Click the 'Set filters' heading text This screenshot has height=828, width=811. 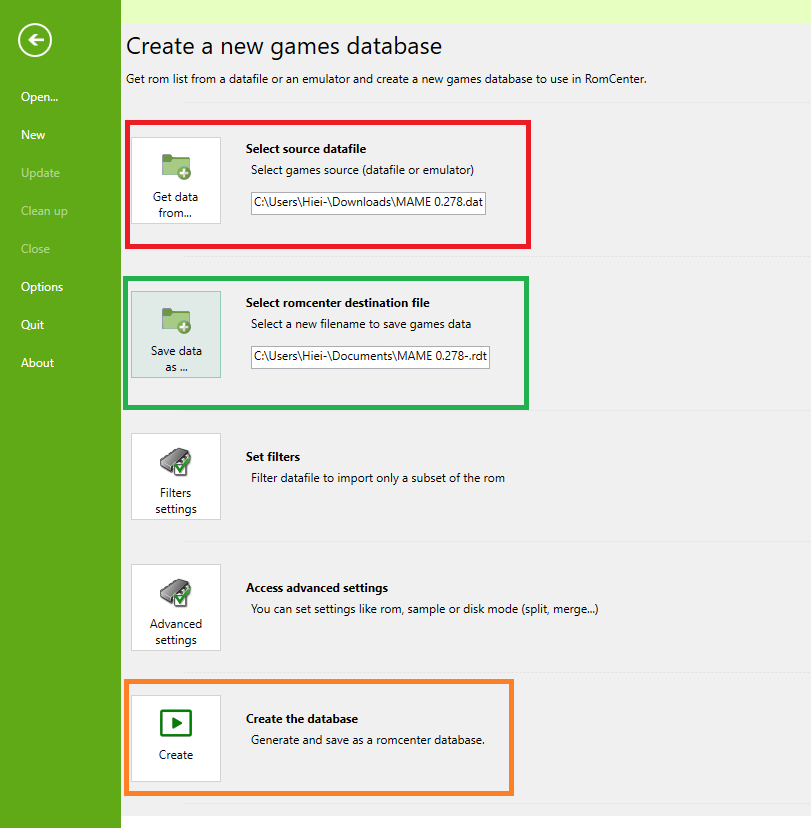coord(273,457)
